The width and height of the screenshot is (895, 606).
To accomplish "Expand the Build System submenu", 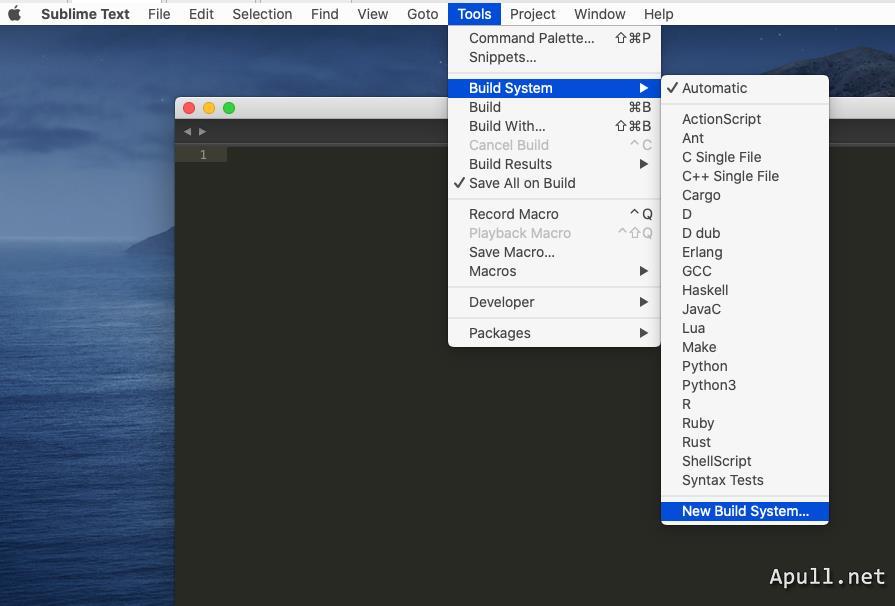I will [x=554, y=88].
